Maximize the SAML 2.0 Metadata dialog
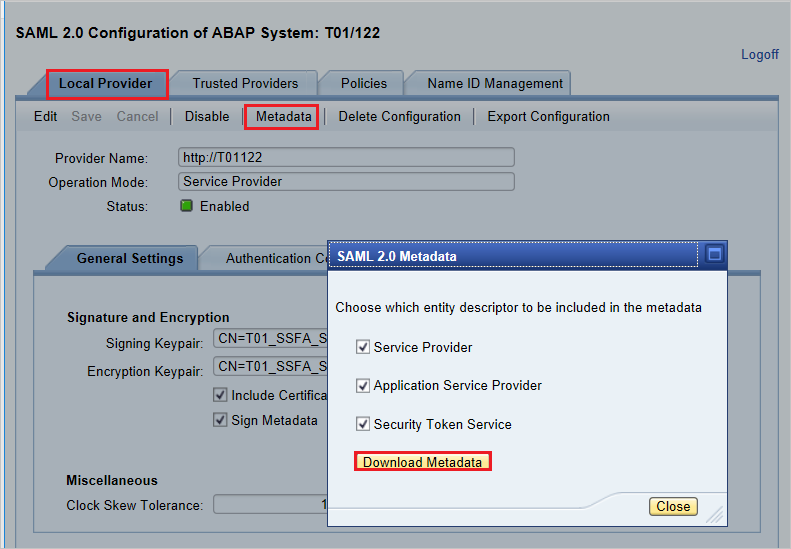791x549 pixels. pos(714,254)
